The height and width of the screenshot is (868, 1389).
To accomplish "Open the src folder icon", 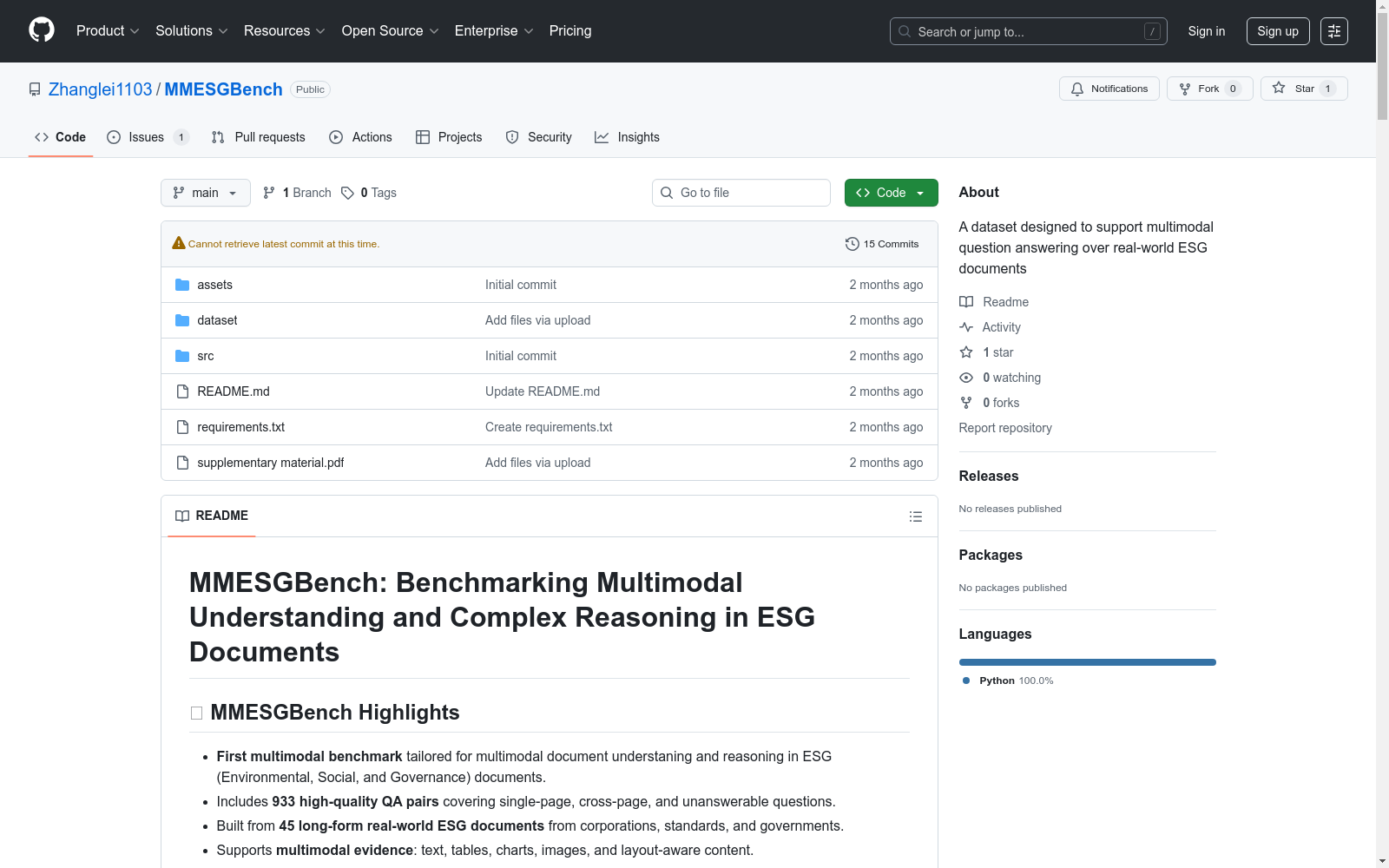I will click(x=182, y=356).
